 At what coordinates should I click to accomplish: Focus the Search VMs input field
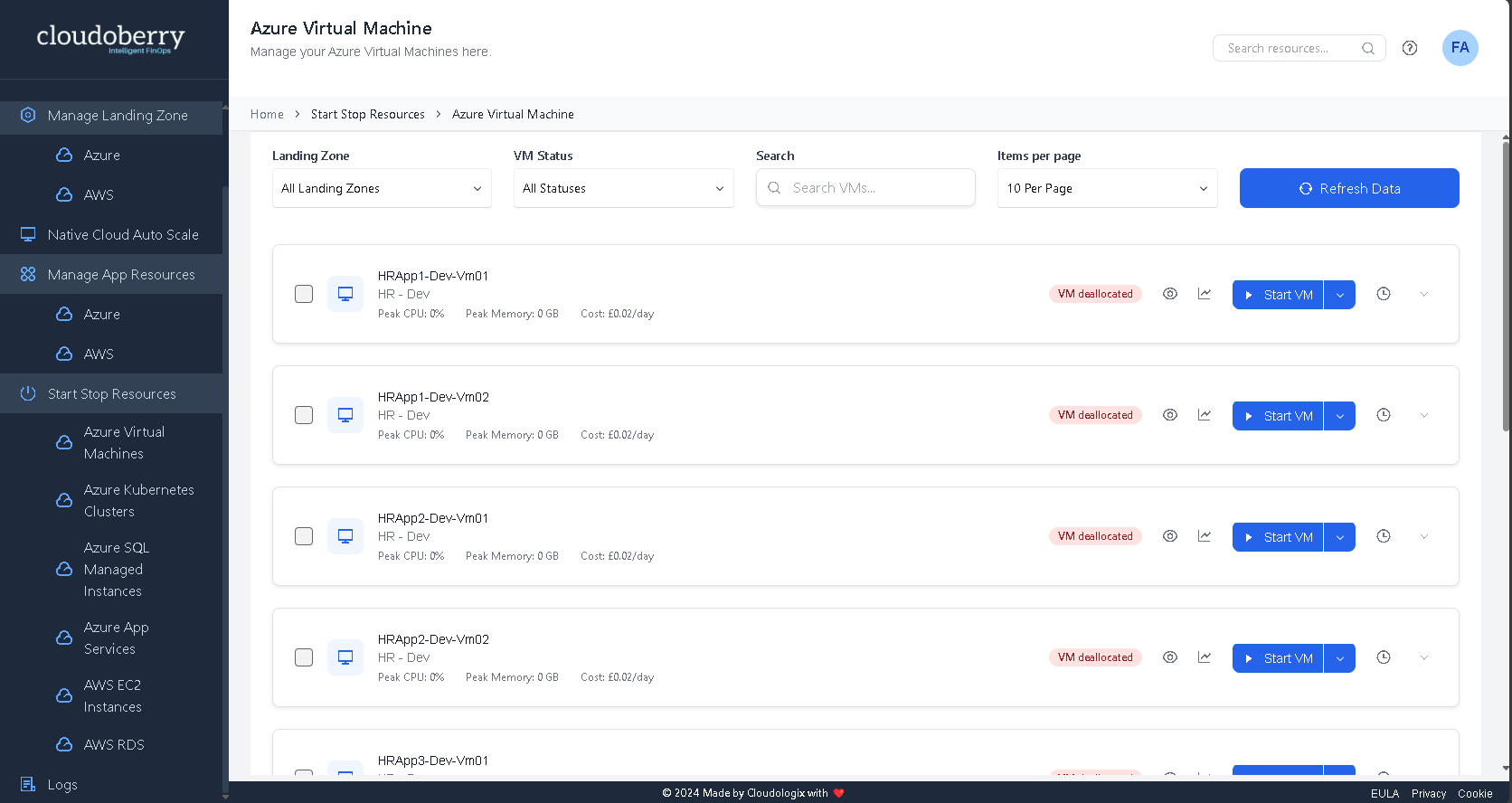pyautogui.click(x=865, y=187)
